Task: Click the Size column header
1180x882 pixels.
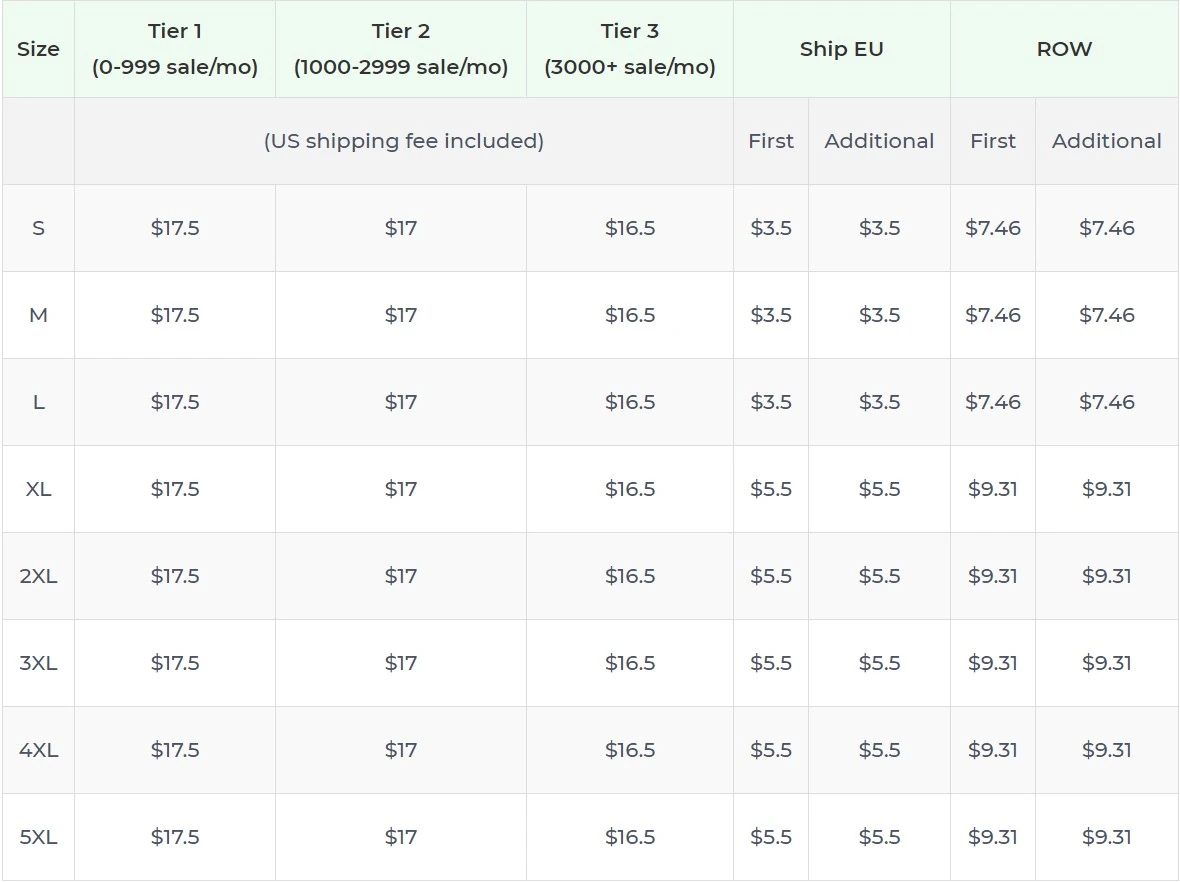Action: 39,49
